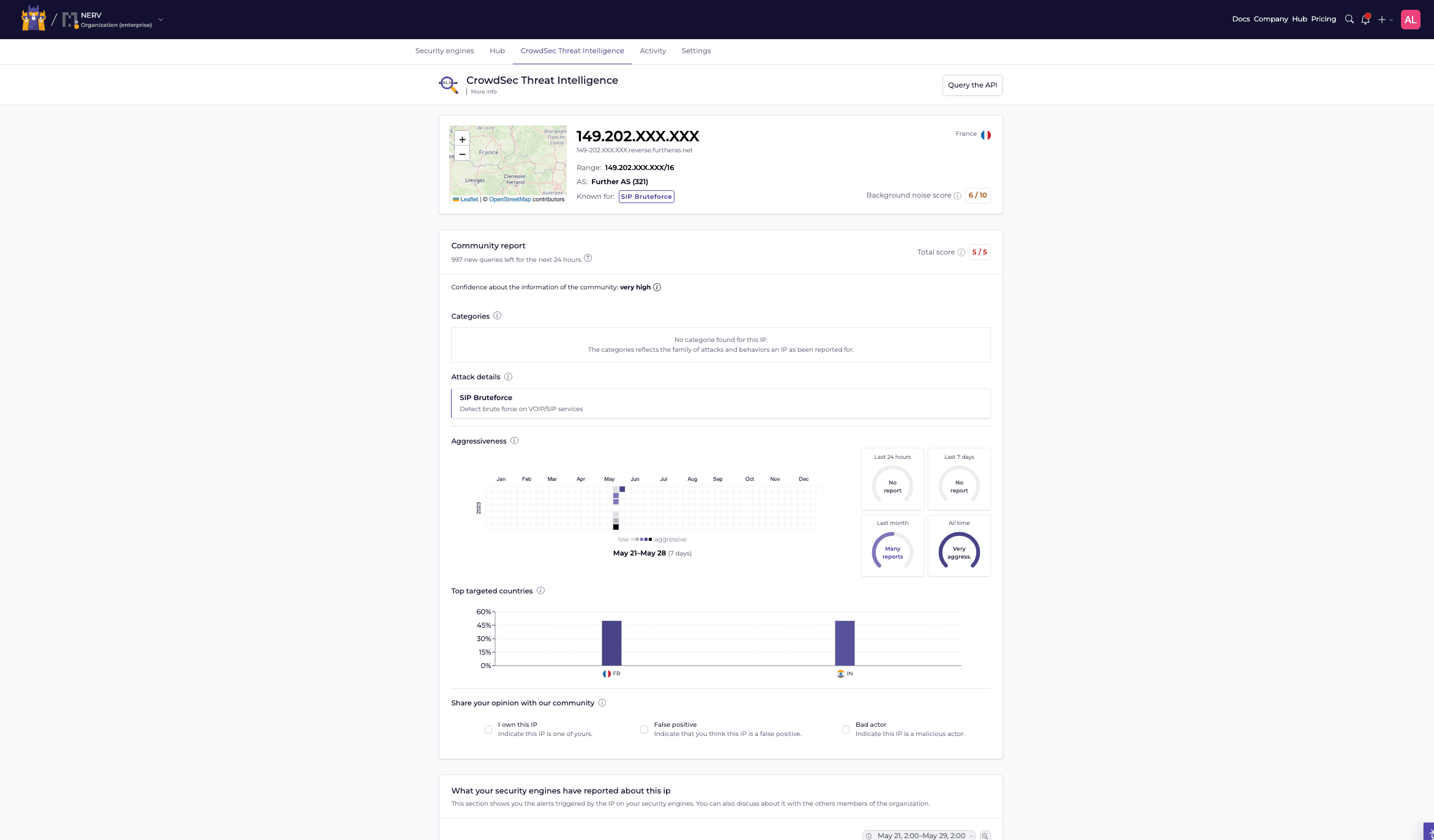Check the I own this IP checkbox
Screen dimensions: 1434x840
pos(488,729)
